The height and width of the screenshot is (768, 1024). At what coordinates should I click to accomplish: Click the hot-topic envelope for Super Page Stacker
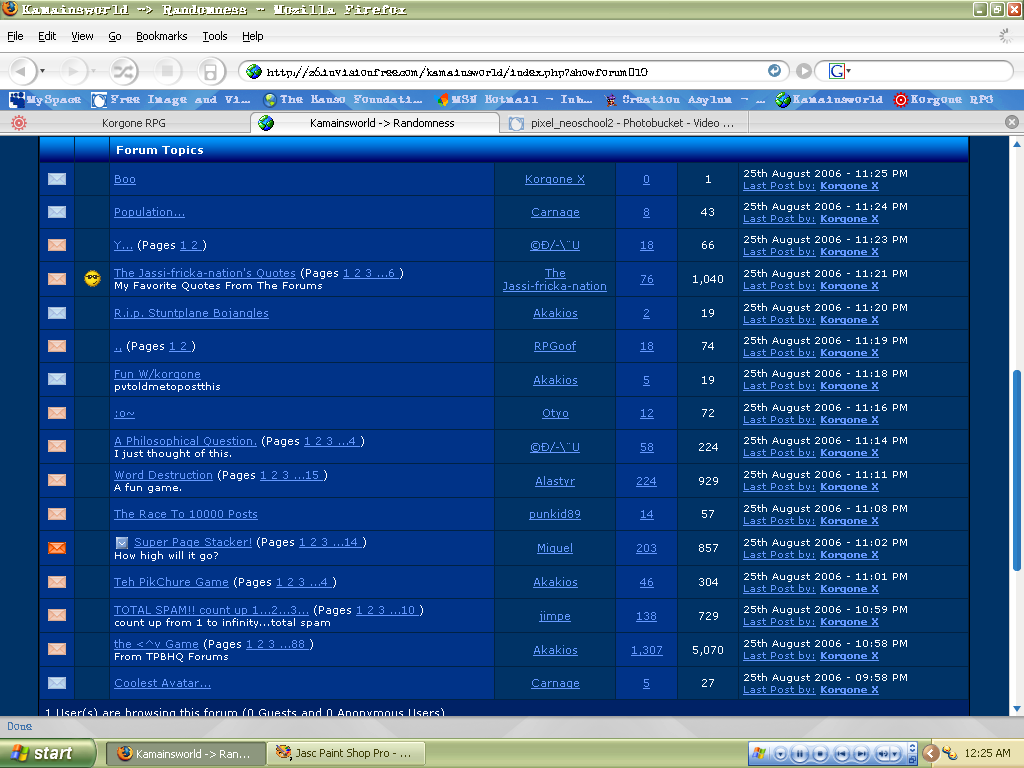(57, 548)
